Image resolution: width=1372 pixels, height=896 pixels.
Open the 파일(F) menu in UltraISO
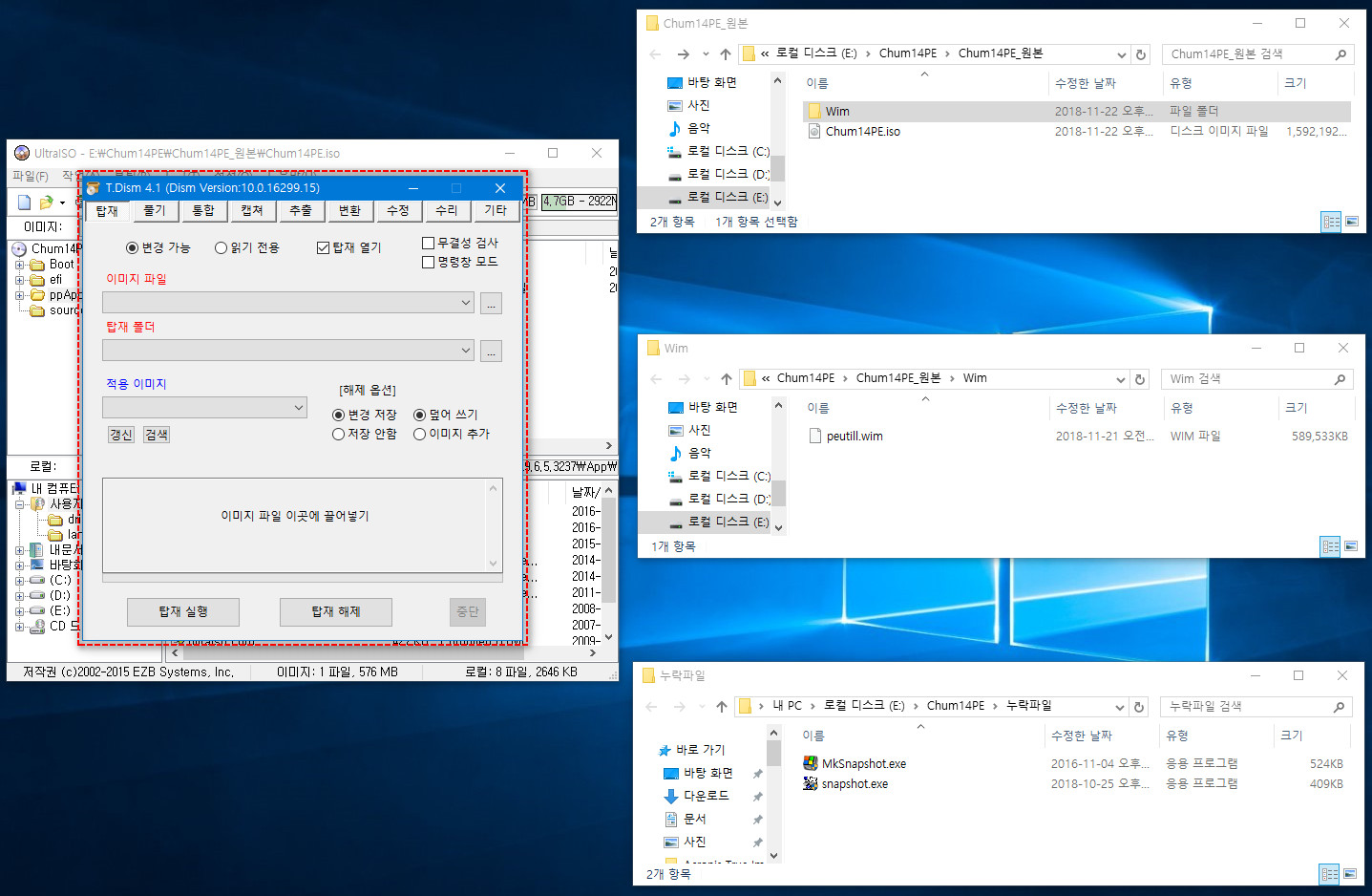[31, 177]
